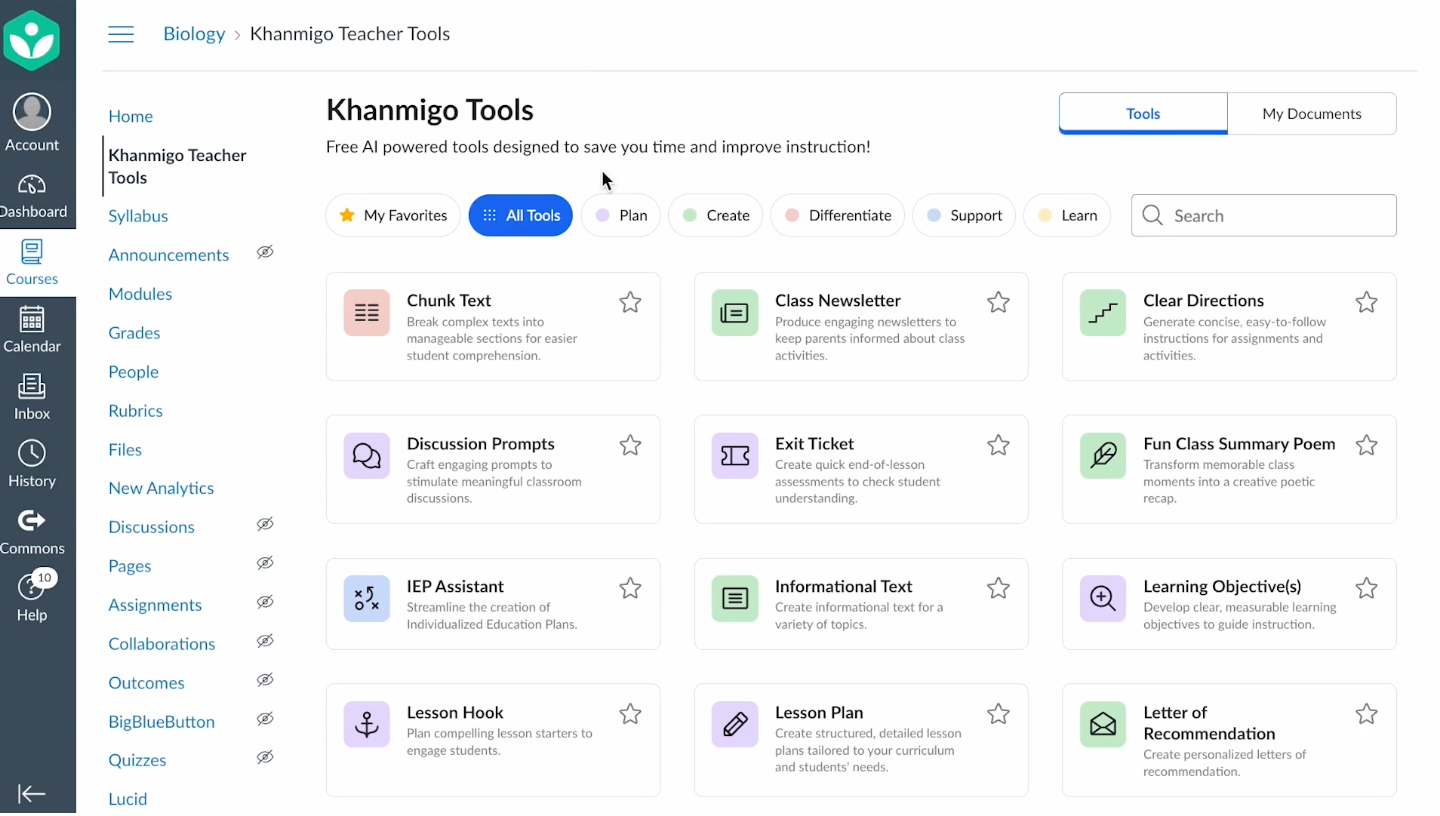1440x816 pixels.
Task: Open the Grades link
Action: pos(134,333)
